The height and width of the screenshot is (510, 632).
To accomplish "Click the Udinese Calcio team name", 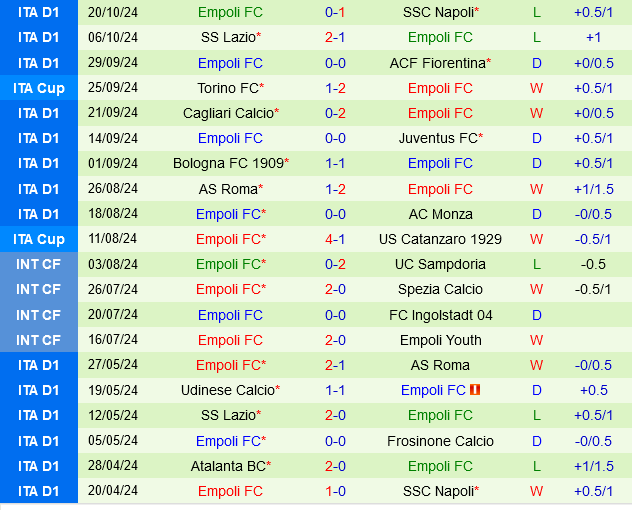I will (x=228, y=390).
